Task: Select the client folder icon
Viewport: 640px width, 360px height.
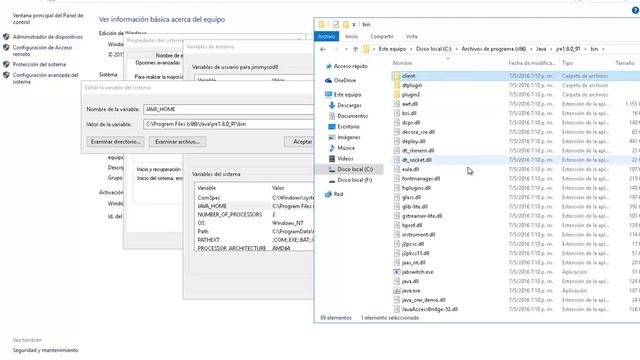Action: click(397, 76)
